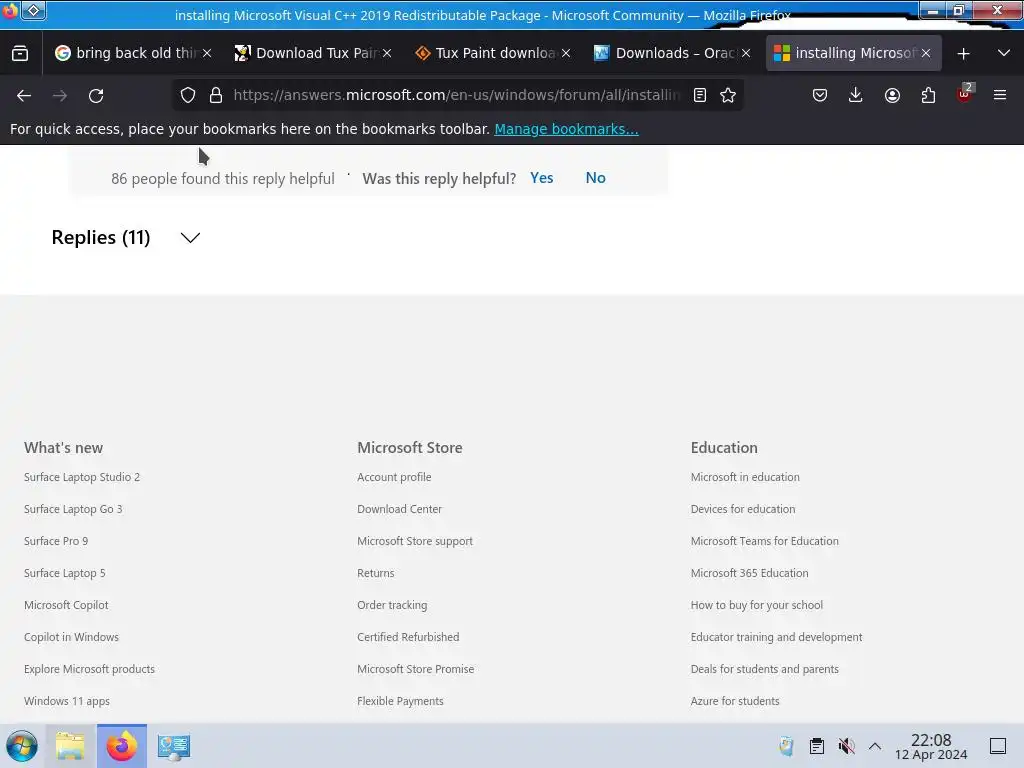
Task: Open the Firefox downloads panel
Action: coord(856,95)
